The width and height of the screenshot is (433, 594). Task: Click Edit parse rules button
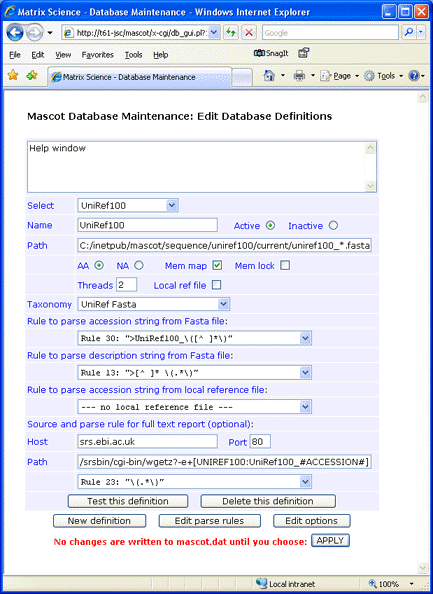209,521
